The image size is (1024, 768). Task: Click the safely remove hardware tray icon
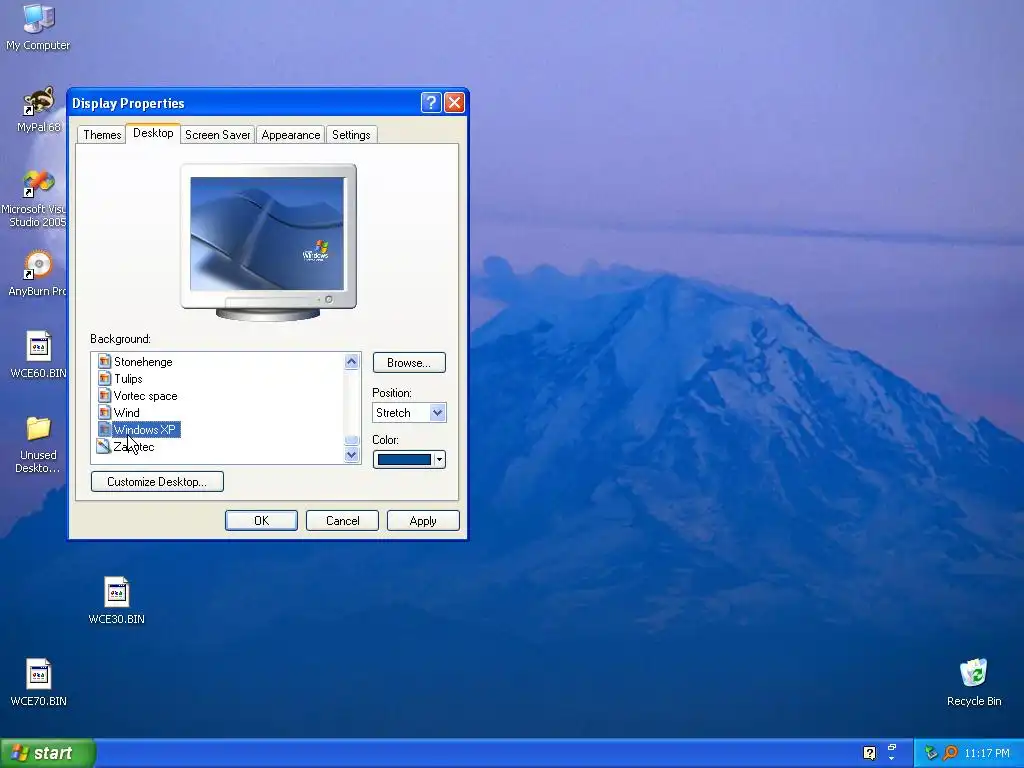[931, 753]
